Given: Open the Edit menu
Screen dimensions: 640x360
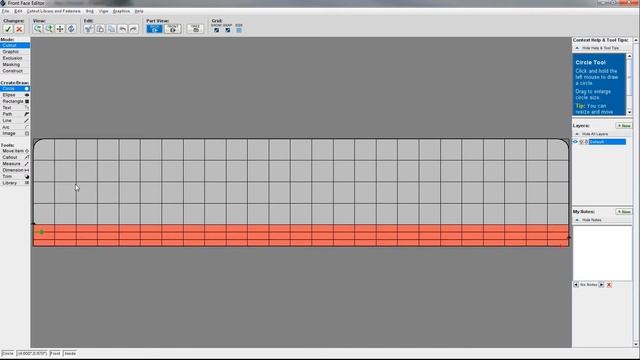Looking at the screenshot, I should (18, 11).
